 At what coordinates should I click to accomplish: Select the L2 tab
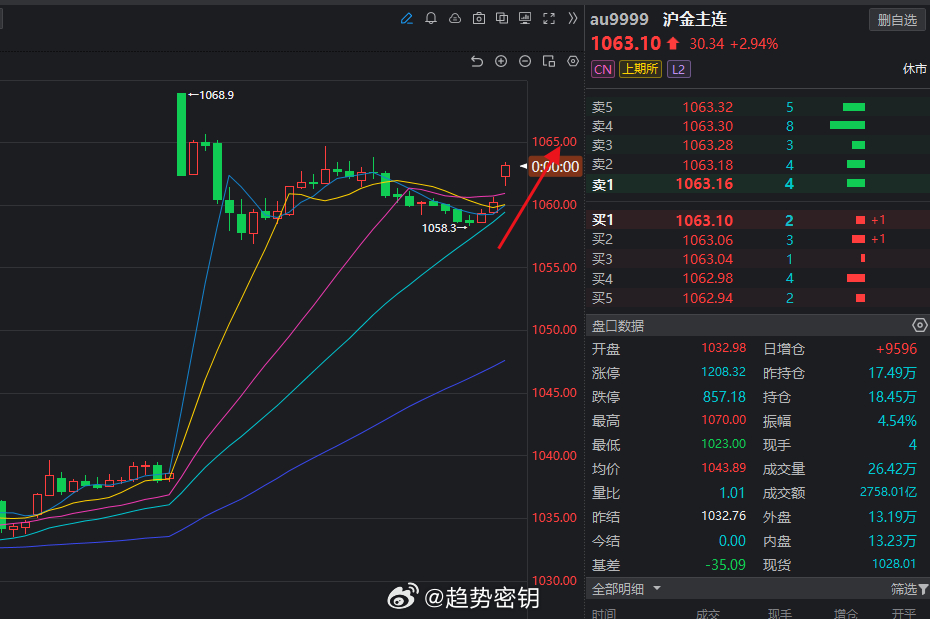point(678,69)
